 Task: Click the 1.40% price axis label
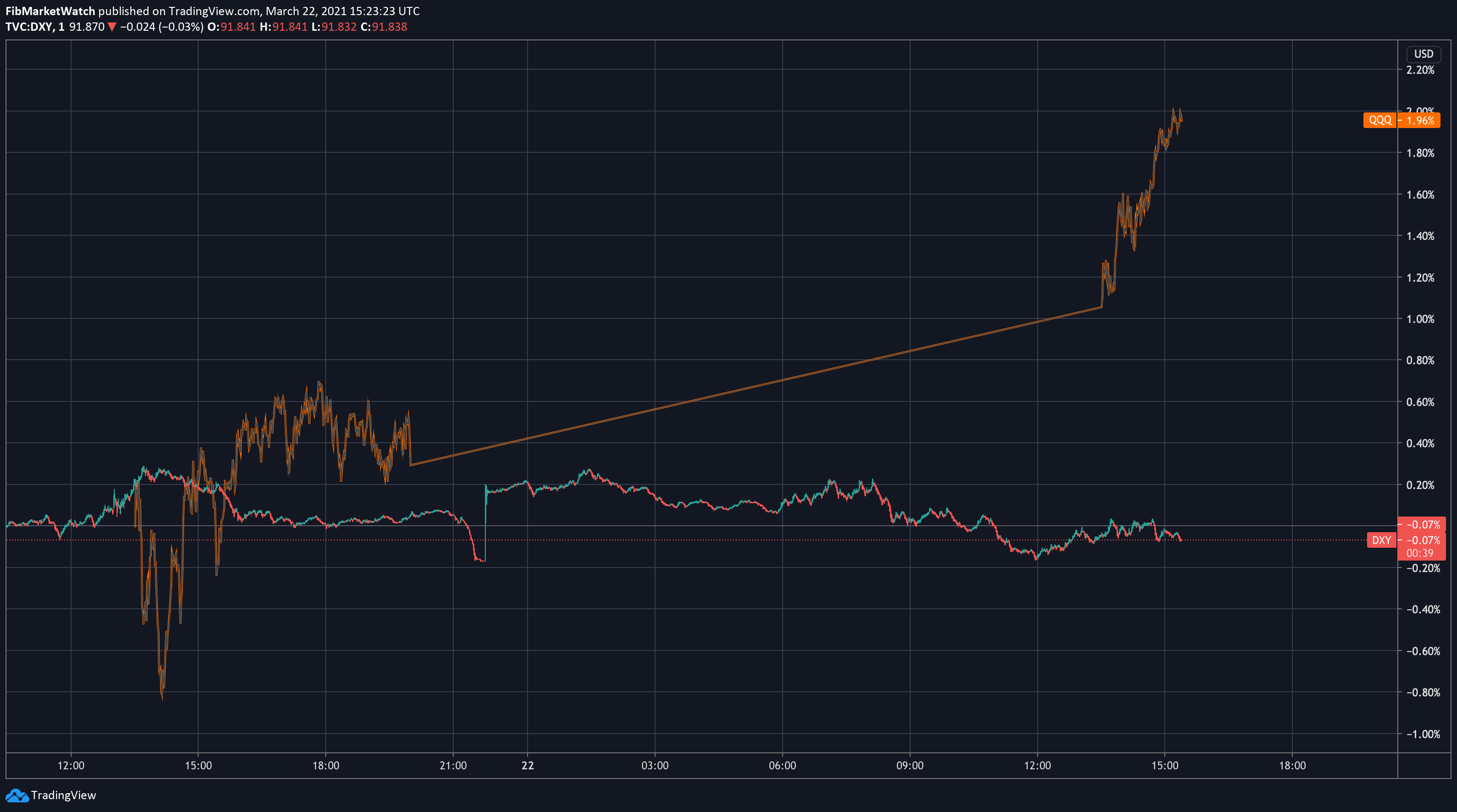click(x=1420, y=236)
